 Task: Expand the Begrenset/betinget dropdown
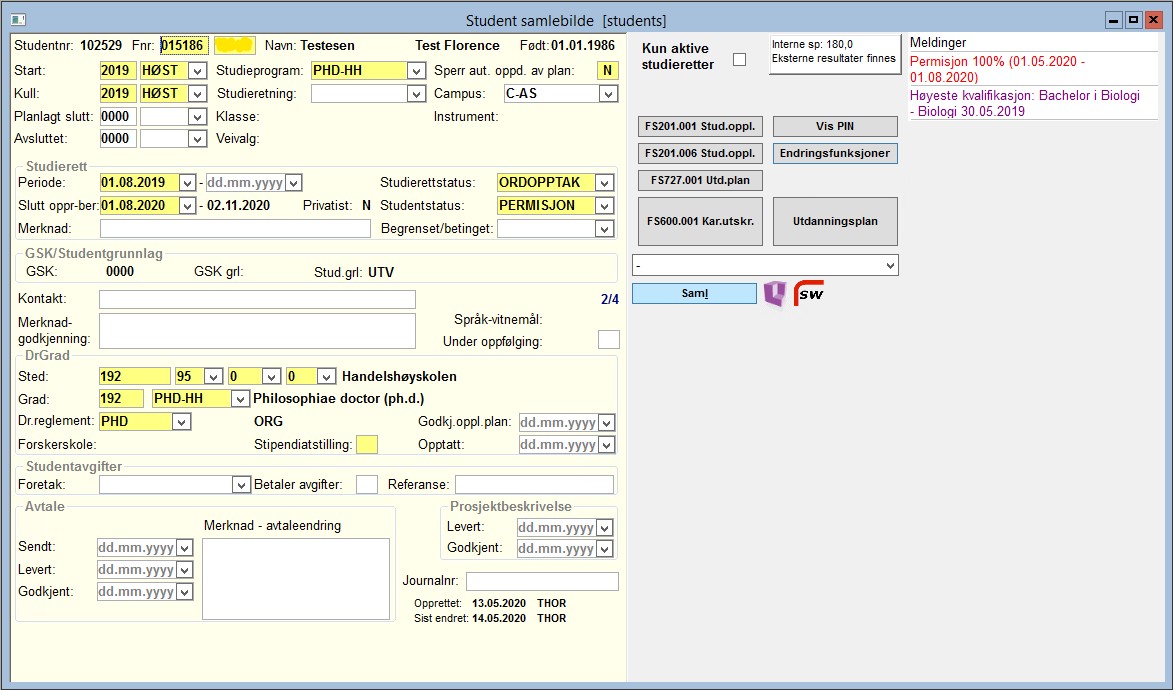[604, 229]
